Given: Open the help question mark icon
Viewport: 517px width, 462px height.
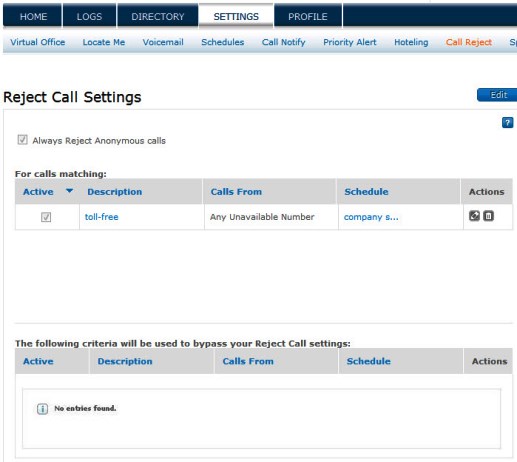Looking at the screenshot, I should coord(507,122).
